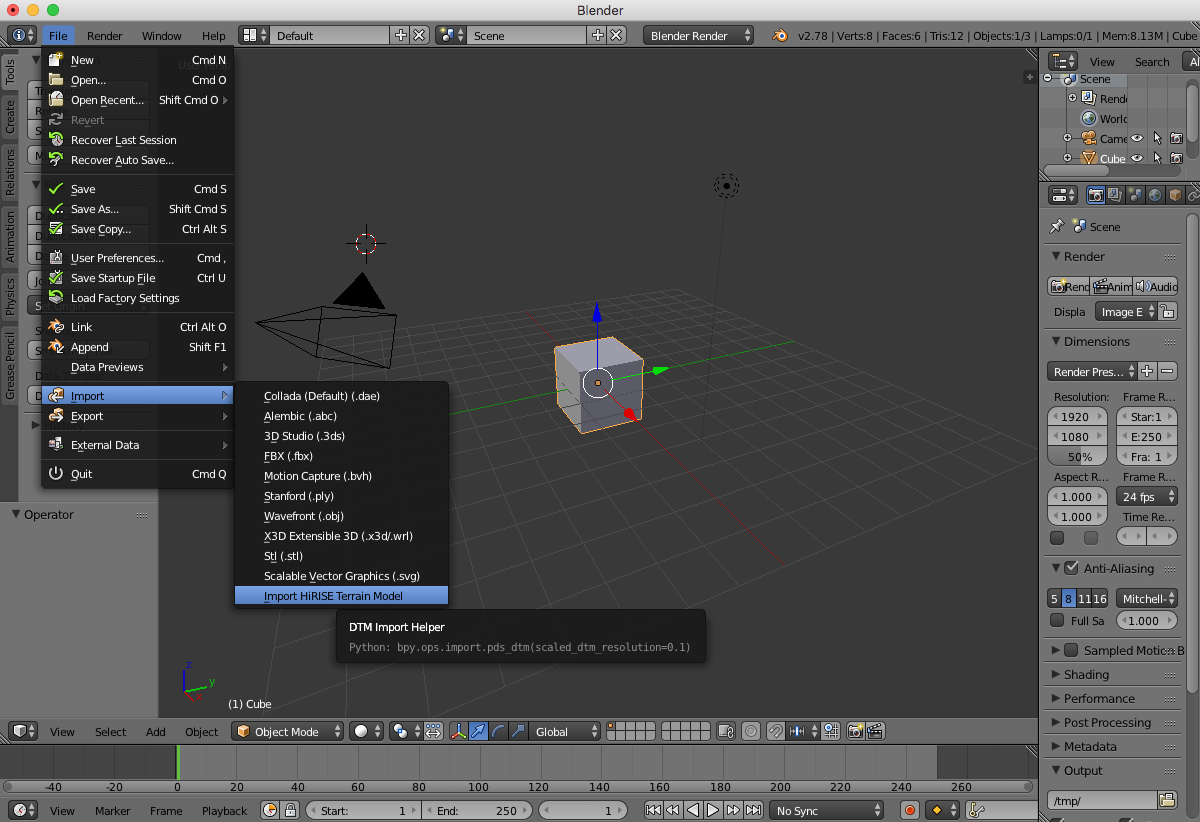The image size is (1200, 822).
Task: Toggle Cube renderability camera icon in outliner
Action: click(x=1177, y=159)
